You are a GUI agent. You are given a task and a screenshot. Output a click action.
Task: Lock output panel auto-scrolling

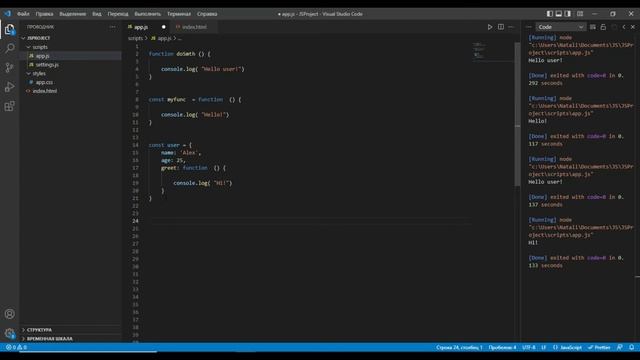tap(603, 27)
